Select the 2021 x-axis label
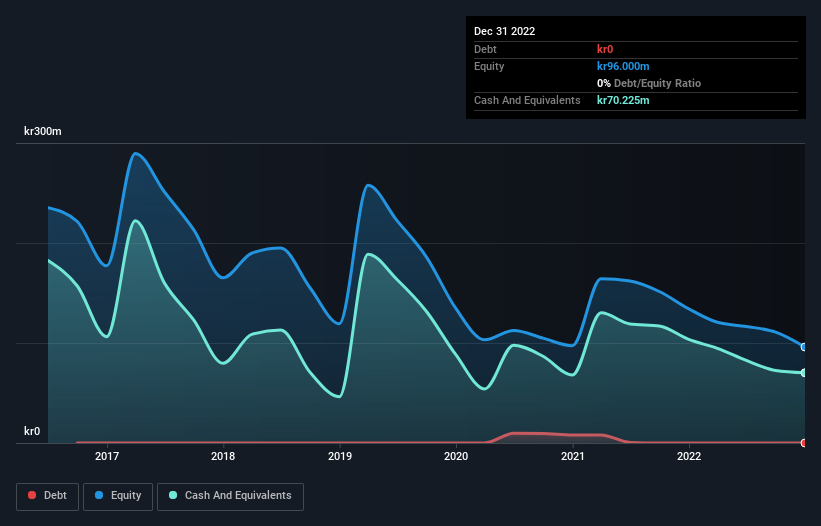 pos(573,456)
